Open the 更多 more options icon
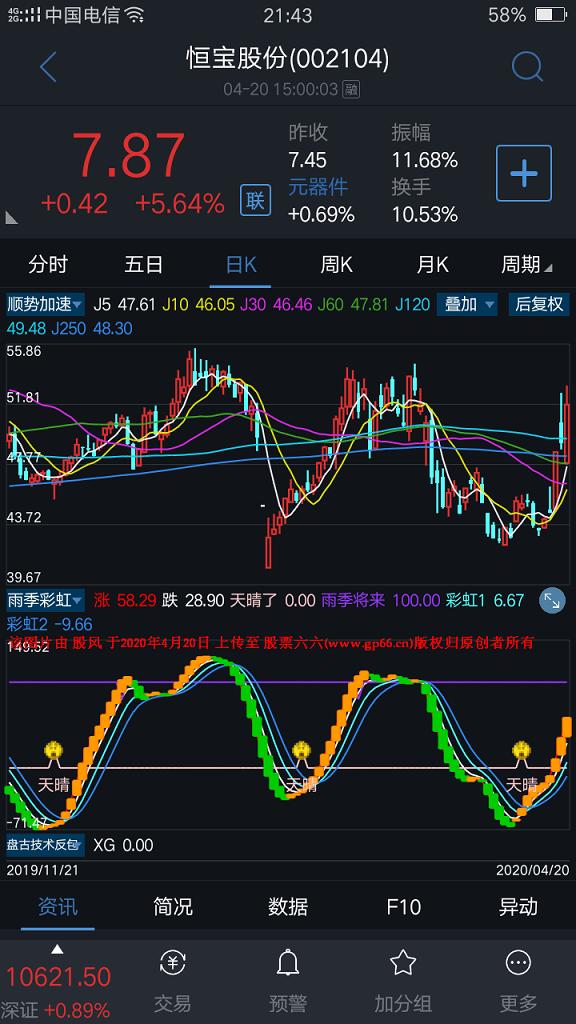The height and width of the screenshot is (1024, 576). 518,963
